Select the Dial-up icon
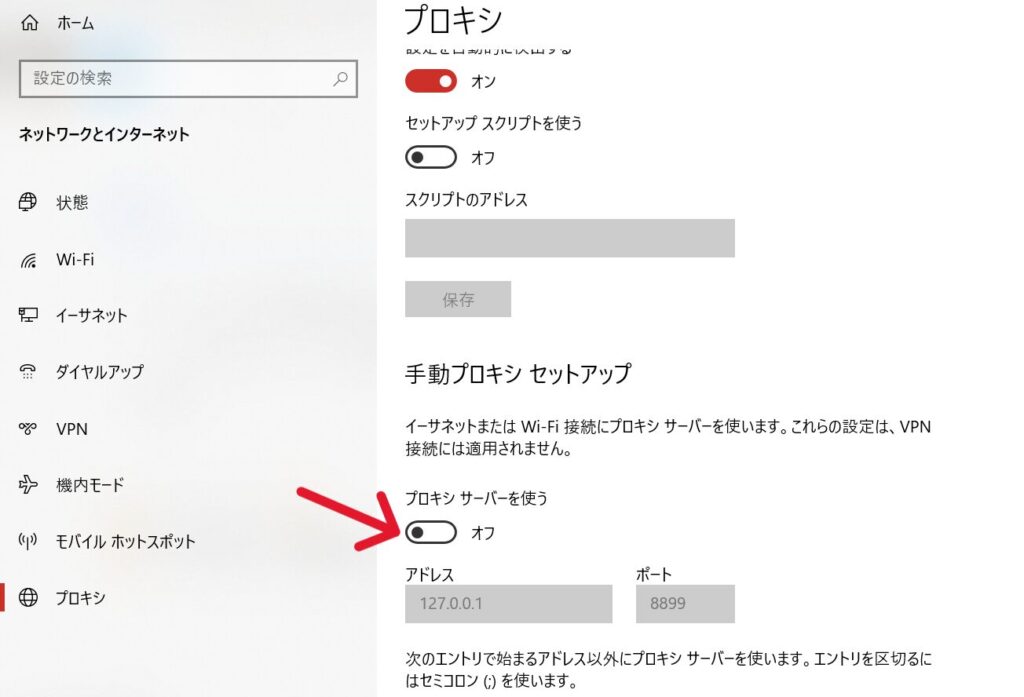 (x=29, y=372)
